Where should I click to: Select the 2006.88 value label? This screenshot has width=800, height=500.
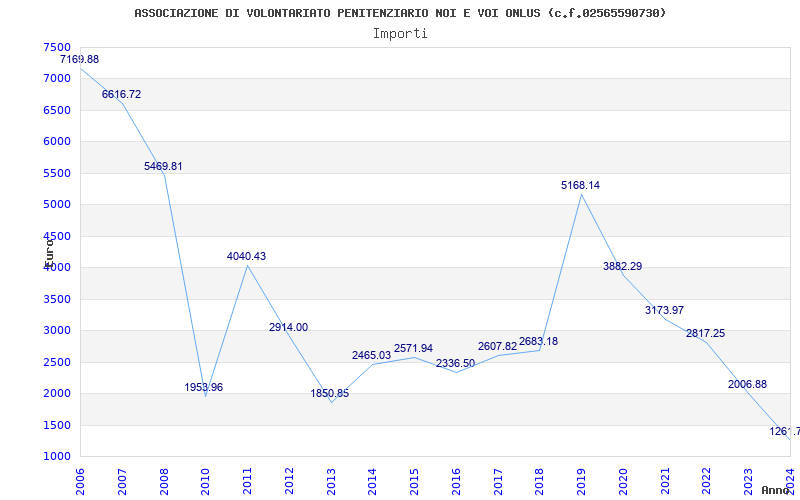click(747, 384)
